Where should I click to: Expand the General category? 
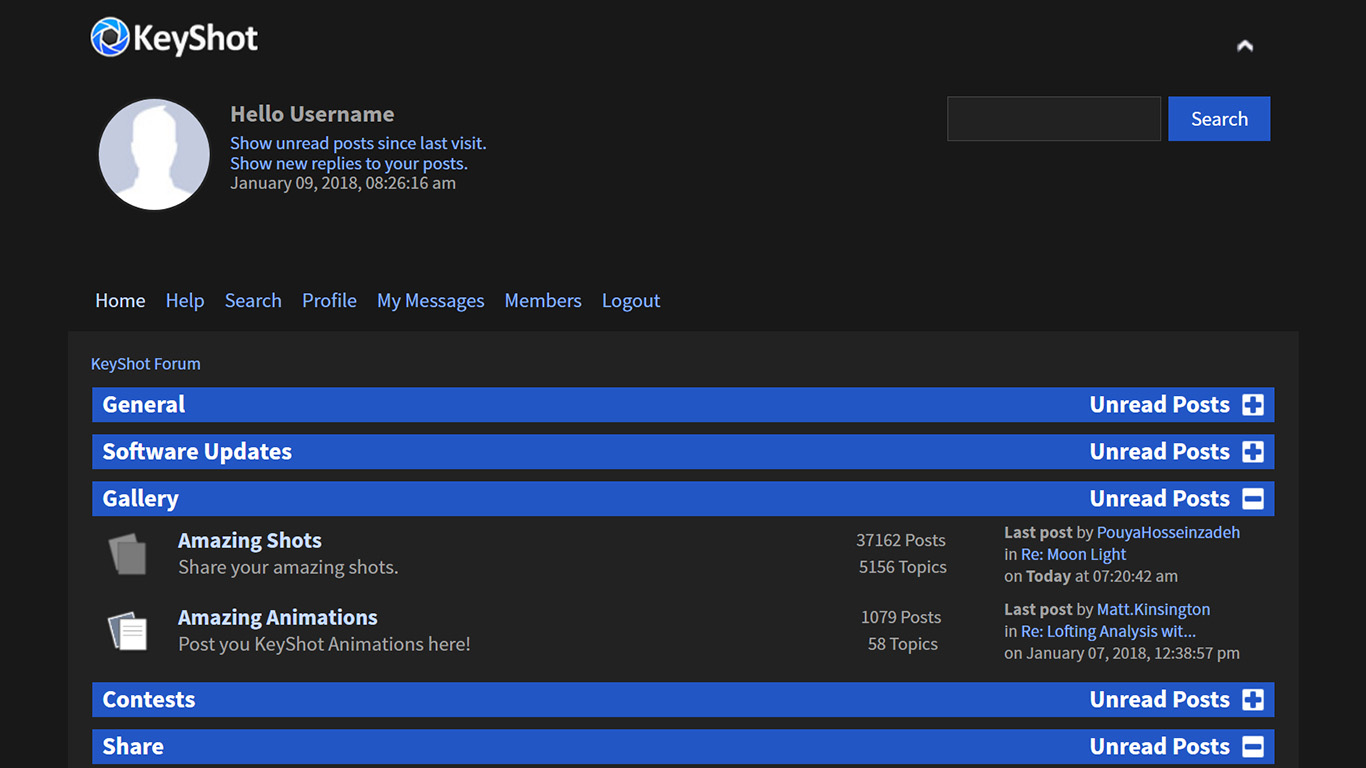pos(1253,405)
